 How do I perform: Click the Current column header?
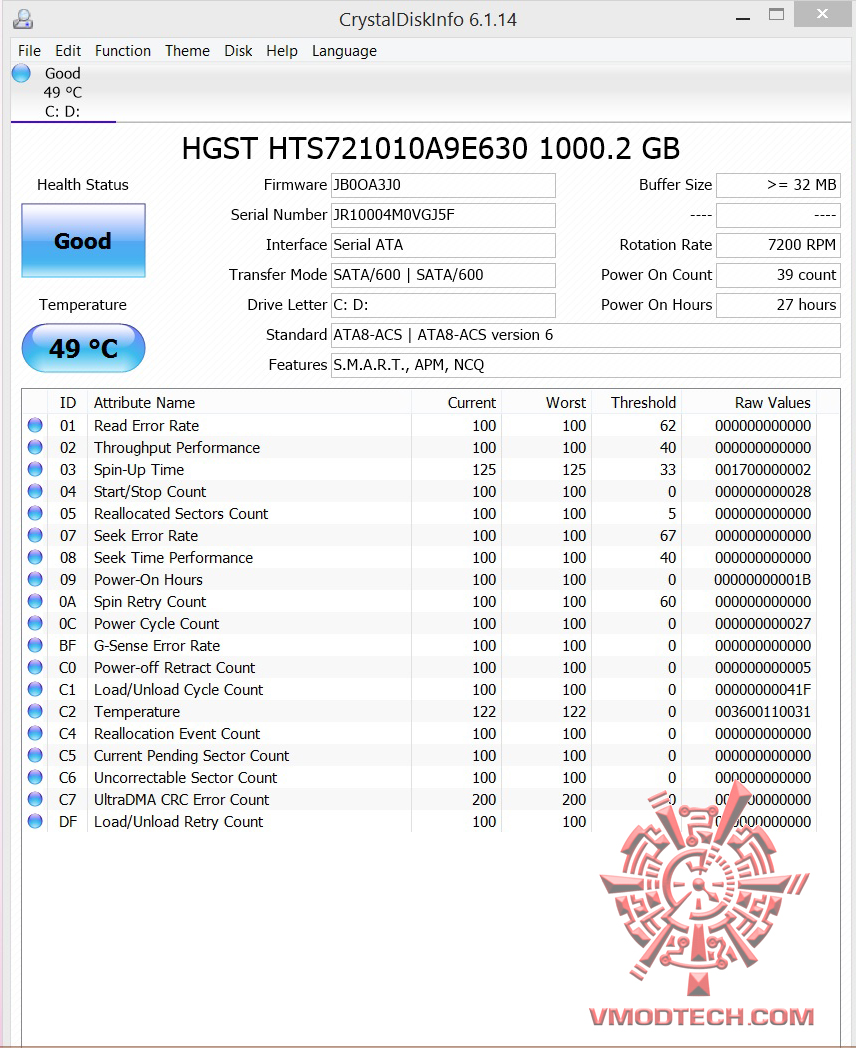point(456,402)
